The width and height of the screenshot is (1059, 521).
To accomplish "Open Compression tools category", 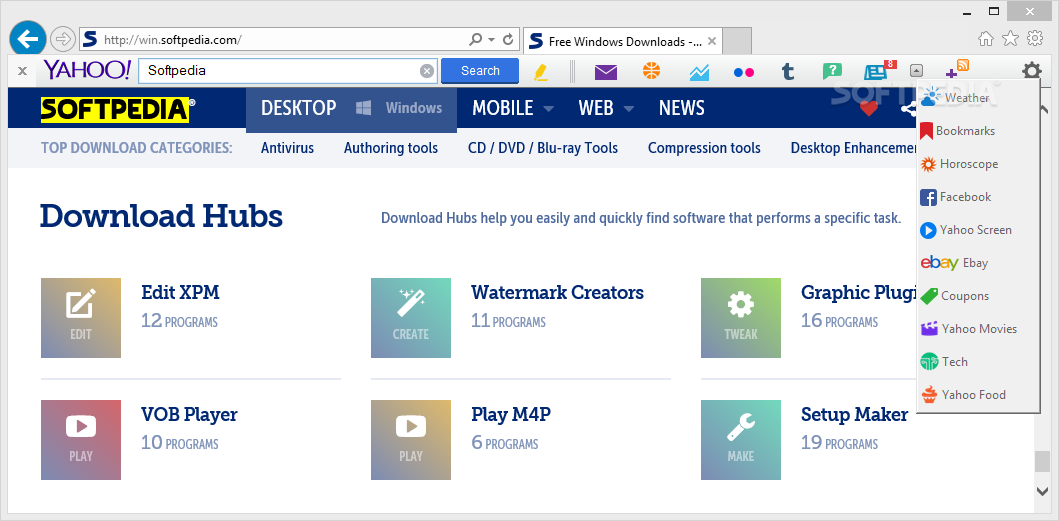I will point(704,148).
